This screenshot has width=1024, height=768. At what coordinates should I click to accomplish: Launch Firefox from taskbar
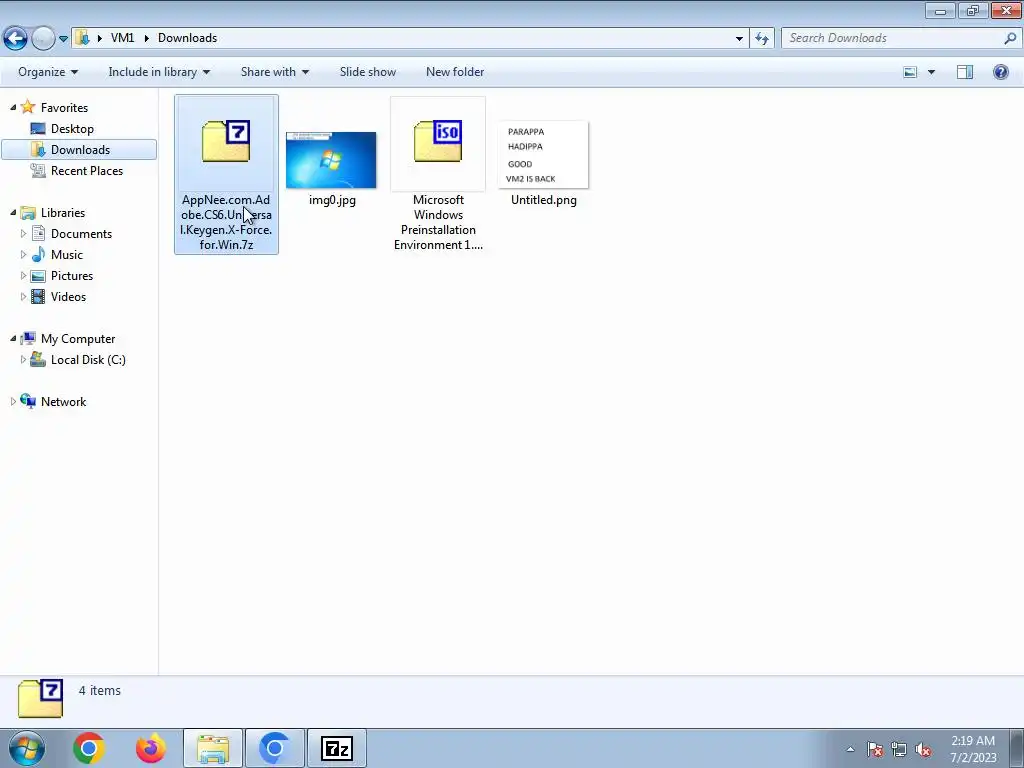[x=151, y=748]
